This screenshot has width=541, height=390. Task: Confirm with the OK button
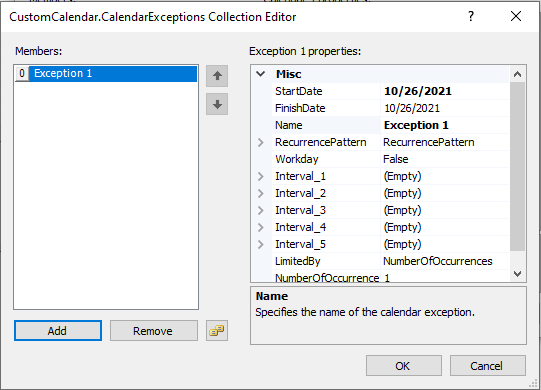pyautogui.click(x=404, y=365)
